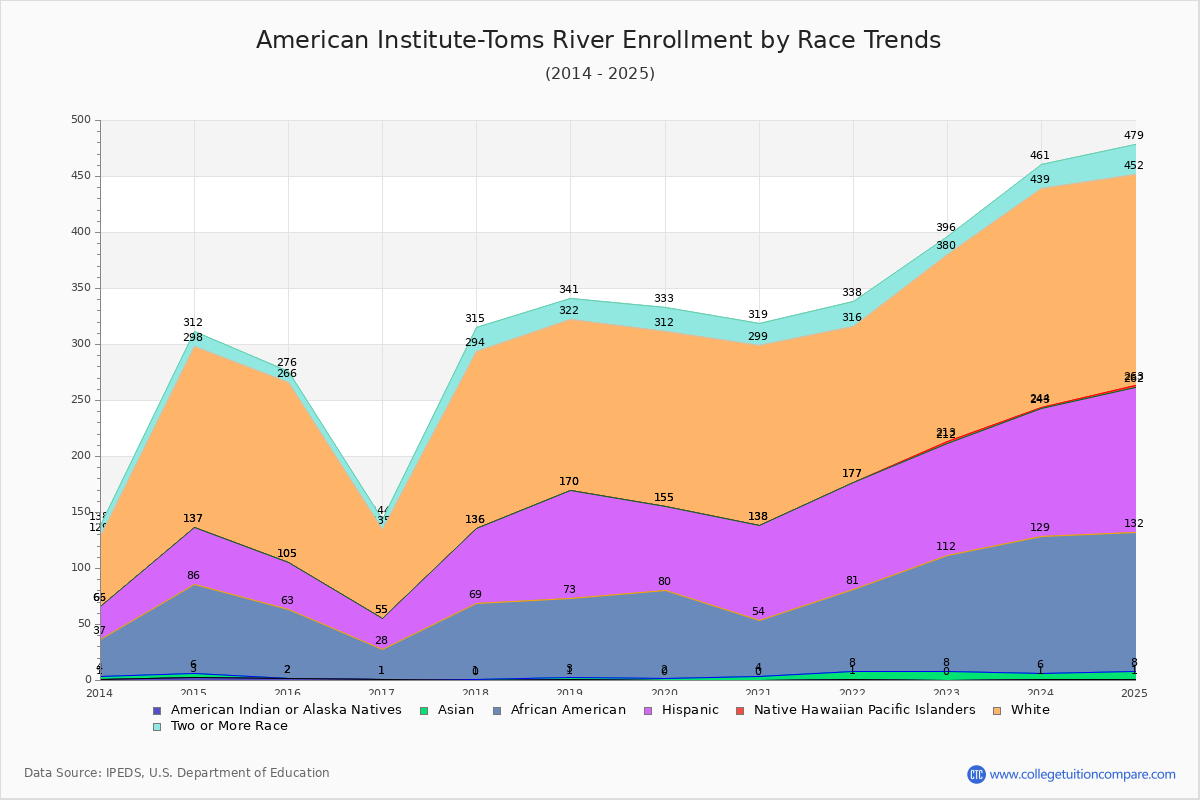Click the 28 data label for 2017
Image resolution: width=1200 pixels, height=800 pixels.
pyautogui.click(x=381, y=641)
